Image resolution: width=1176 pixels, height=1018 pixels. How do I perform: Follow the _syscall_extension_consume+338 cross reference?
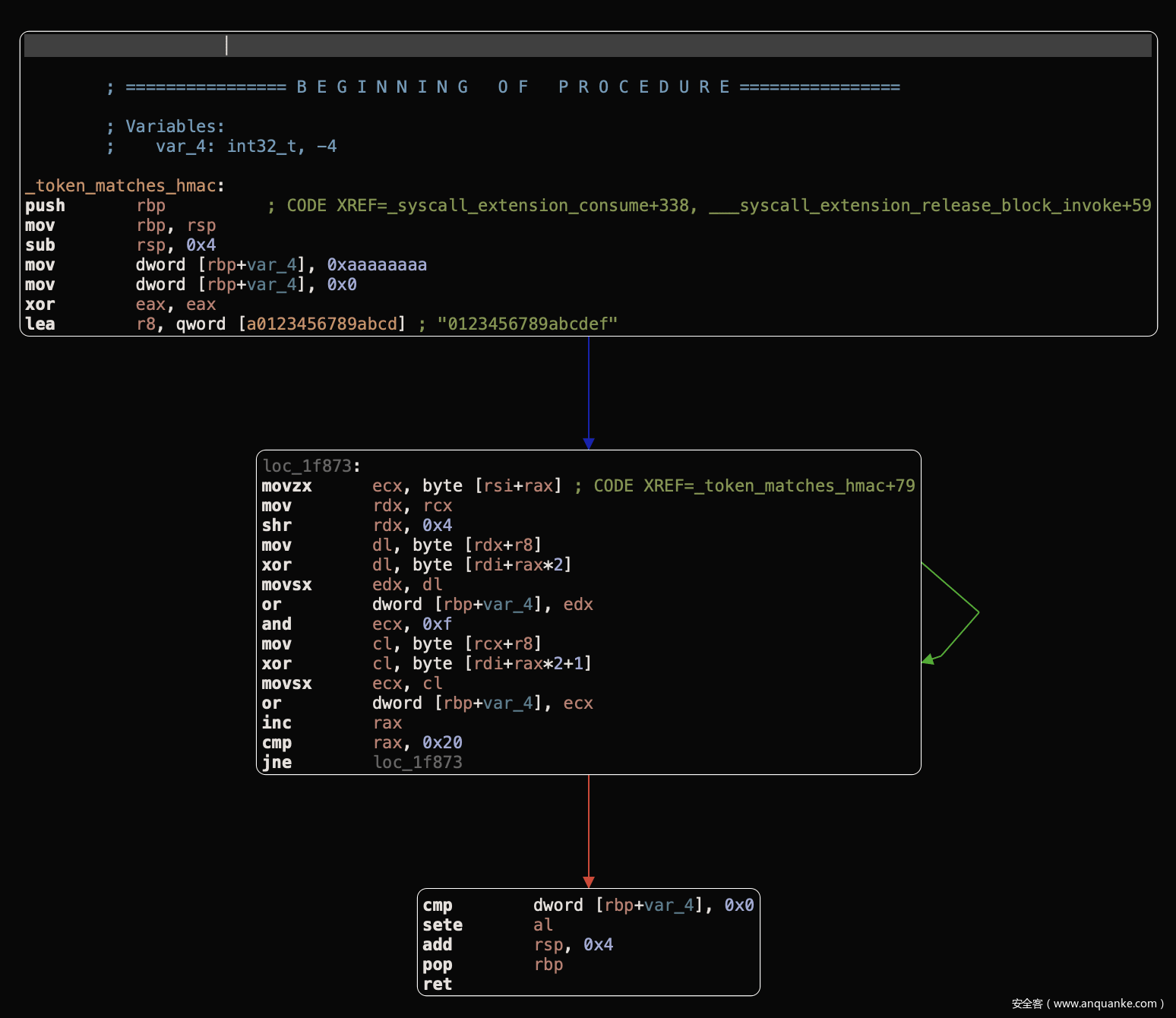(539, 206)
